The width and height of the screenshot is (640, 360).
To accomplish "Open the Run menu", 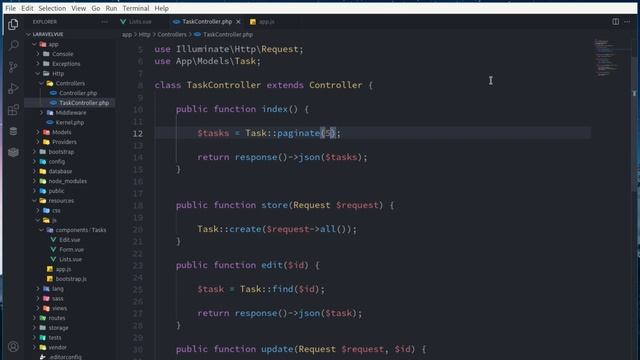I will 111,8.
